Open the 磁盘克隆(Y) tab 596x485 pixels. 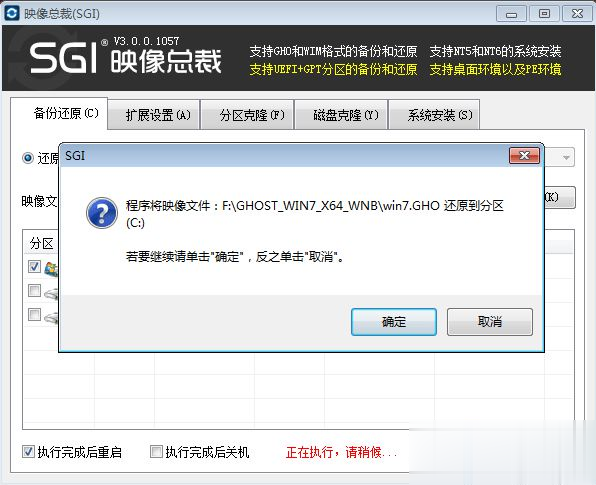[x=341, y=115]
